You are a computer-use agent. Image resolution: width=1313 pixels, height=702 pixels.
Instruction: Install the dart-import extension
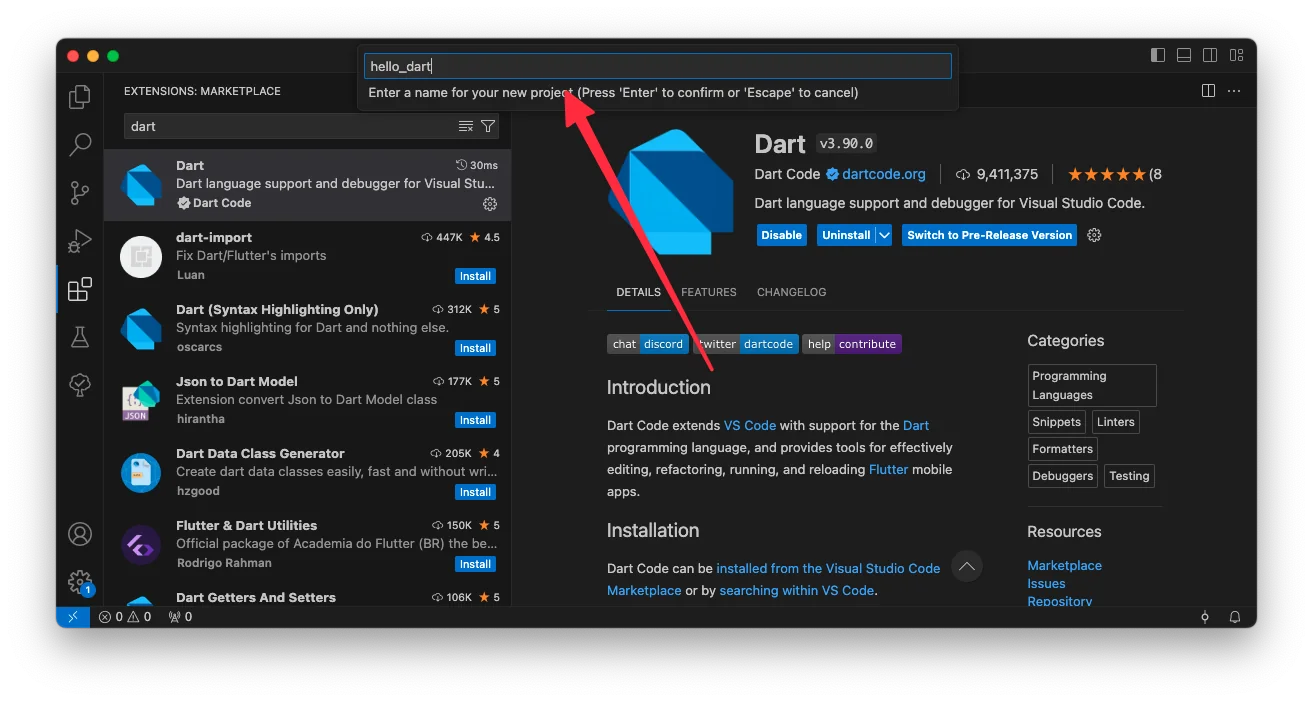476,276
